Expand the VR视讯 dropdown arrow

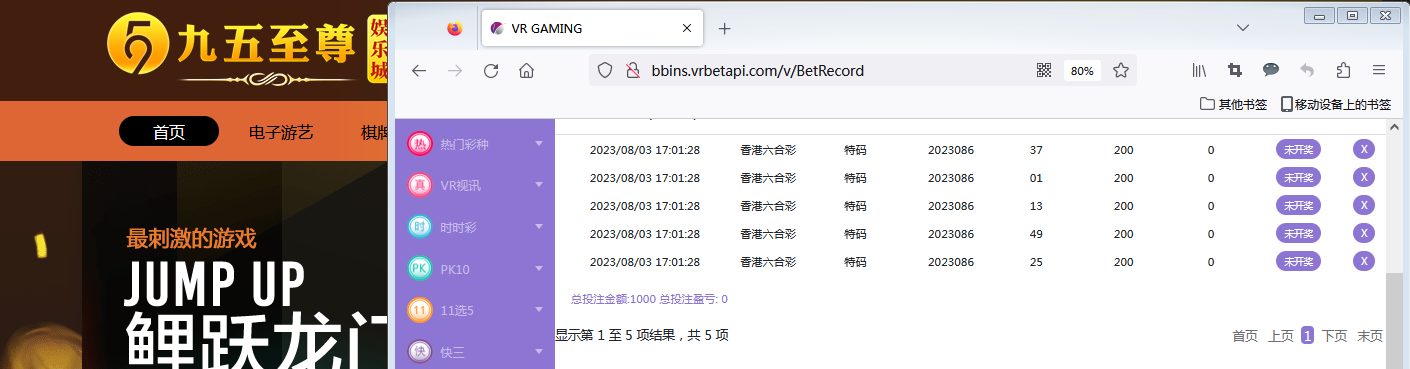pyautogui.click(x=539, y=185)
